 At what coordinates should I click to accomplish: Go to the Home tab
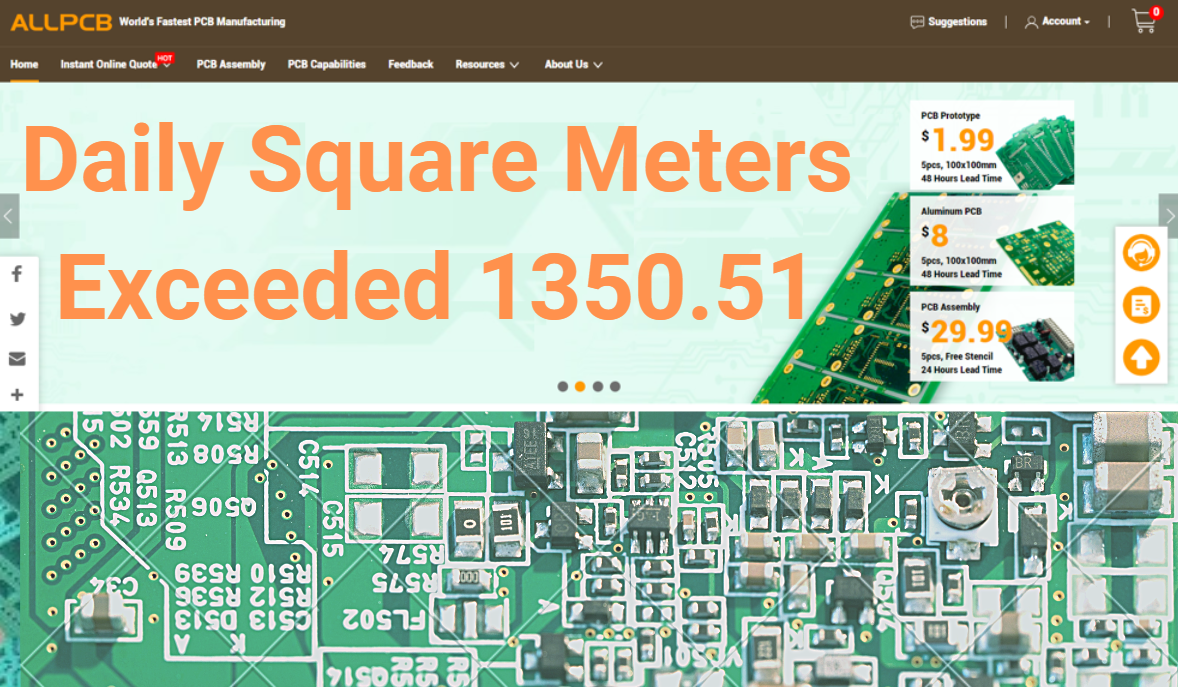[24, 65]
